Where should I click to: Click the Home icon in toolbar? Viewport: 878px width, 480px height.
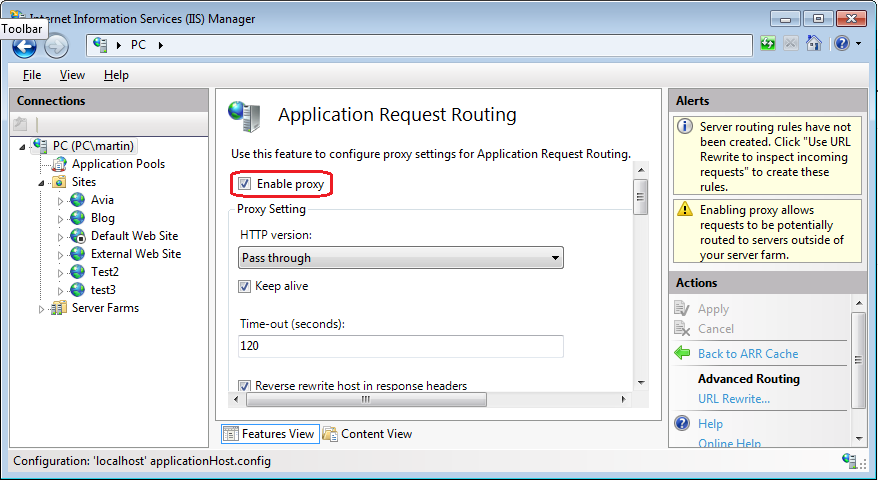[815, 44]
